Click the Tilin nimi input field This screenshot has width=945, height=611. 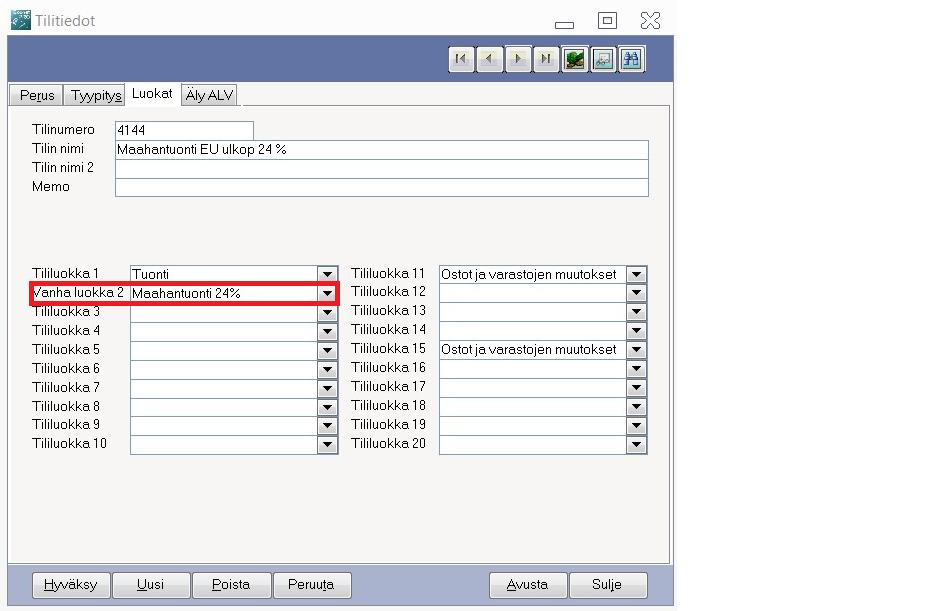click(x=381, y=149)
